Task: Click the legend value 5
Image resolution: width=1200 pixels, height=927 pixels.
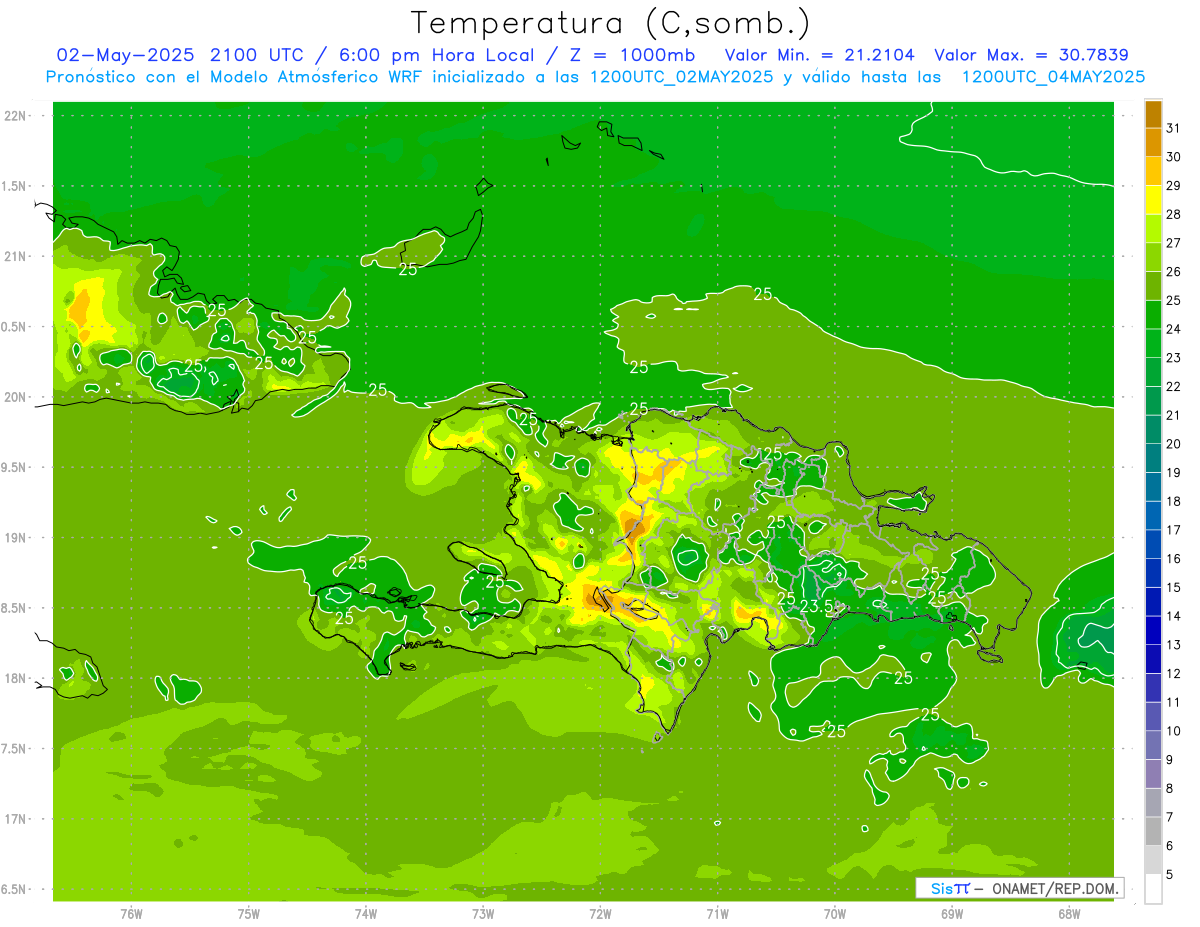Action: [1170, 876]
